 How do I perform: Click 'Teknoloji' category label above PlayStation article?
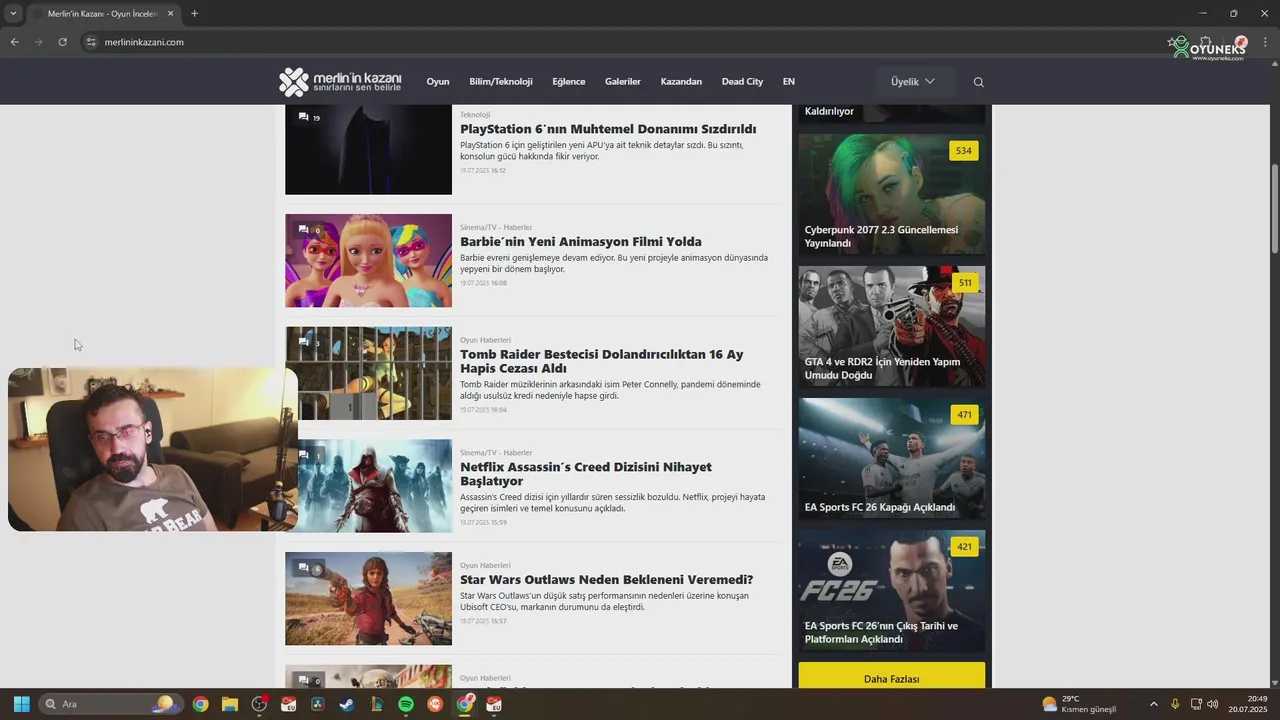click(x=475, y=115)
